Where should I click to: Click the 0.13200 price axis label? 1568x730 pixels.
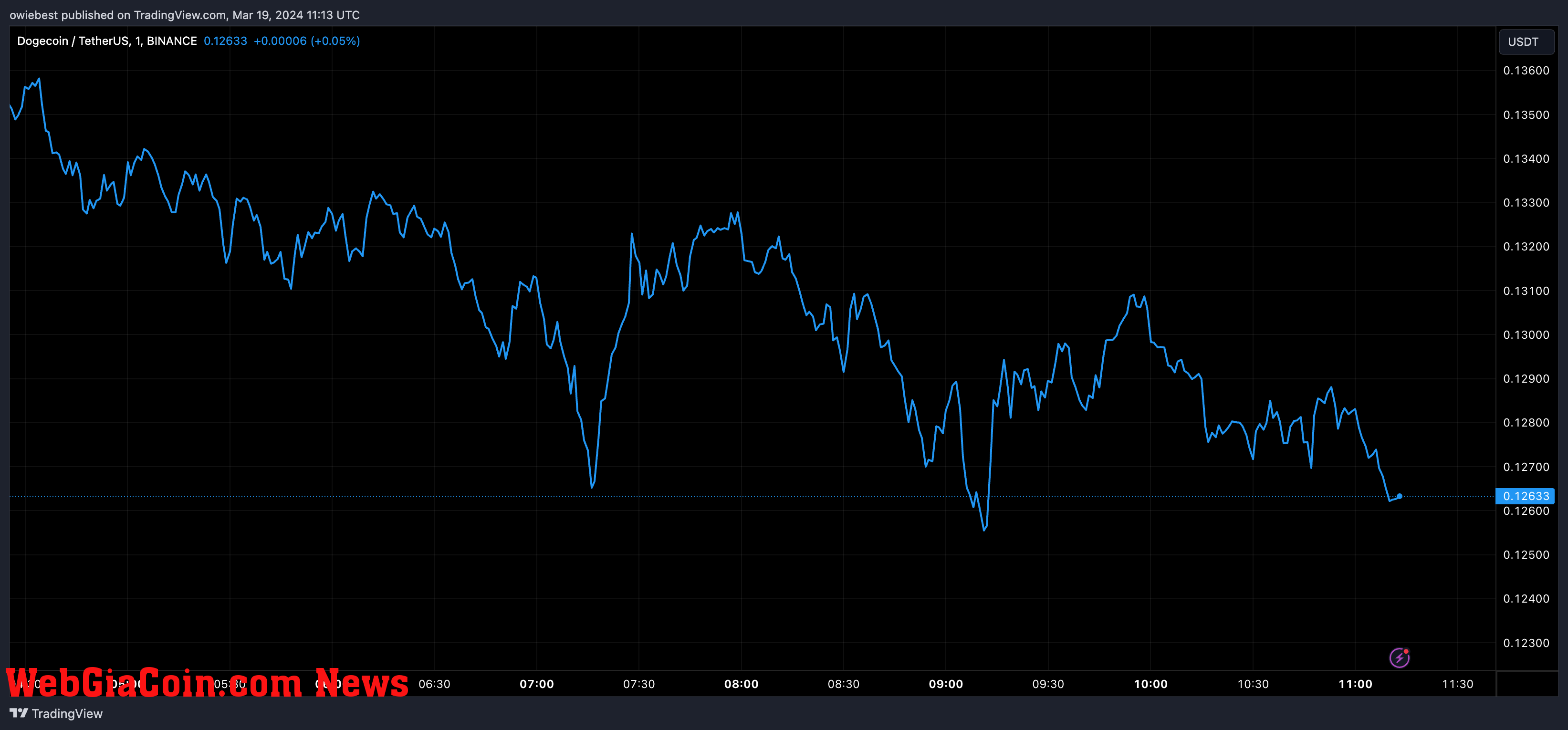coord(1526,247)
